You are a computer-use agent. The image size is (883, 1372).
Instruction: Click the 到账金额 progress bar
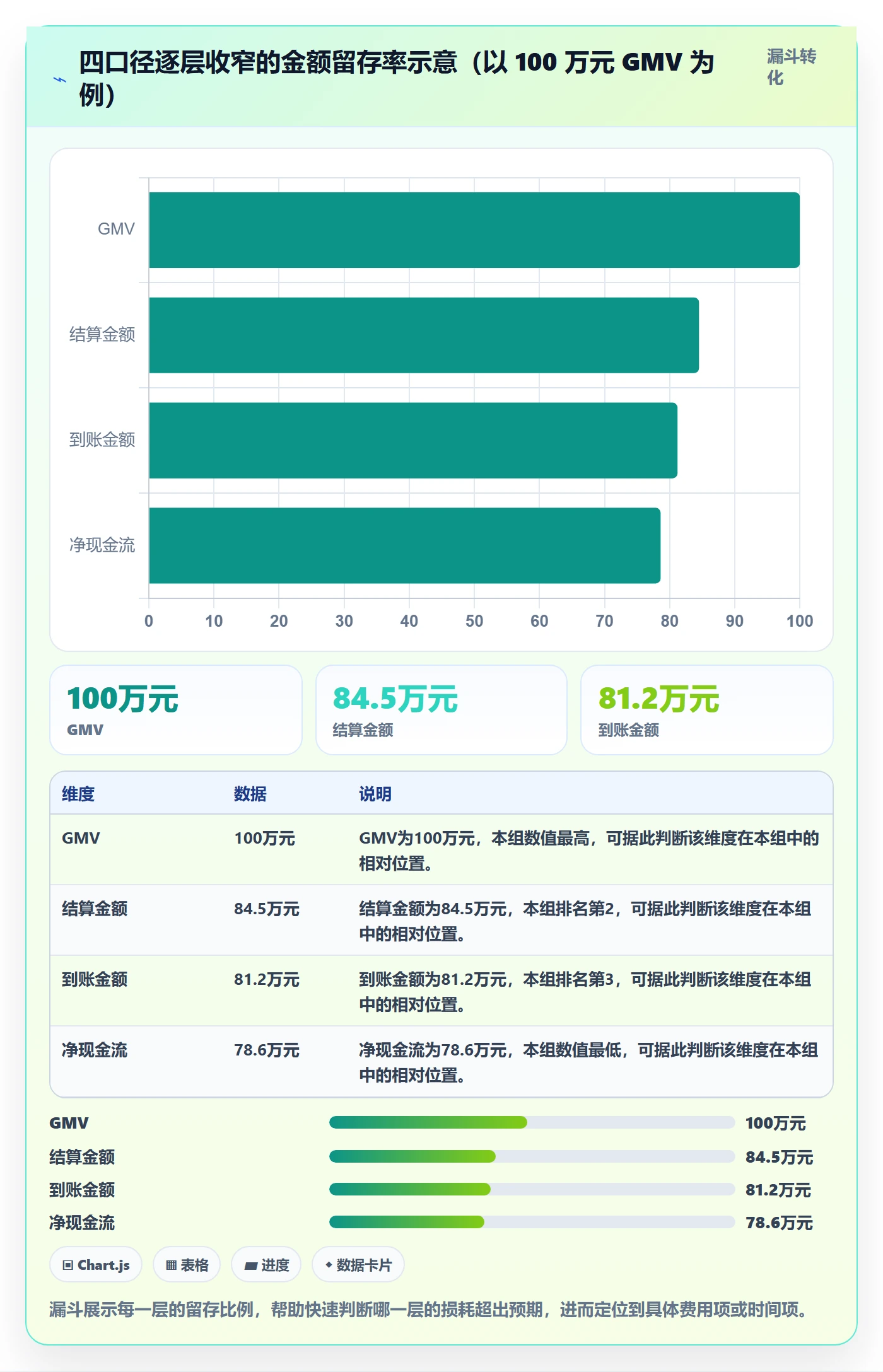532,1189
